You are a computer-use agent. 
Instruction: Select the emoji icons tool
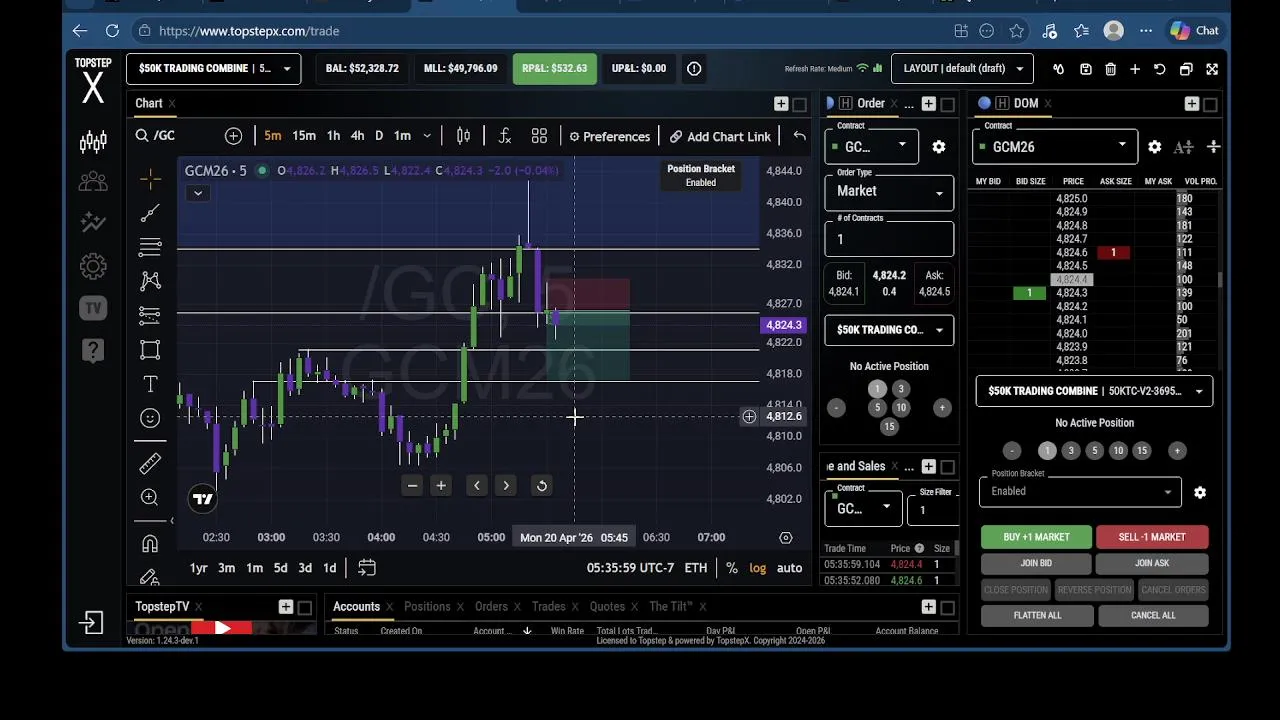[x=150, y=418]
